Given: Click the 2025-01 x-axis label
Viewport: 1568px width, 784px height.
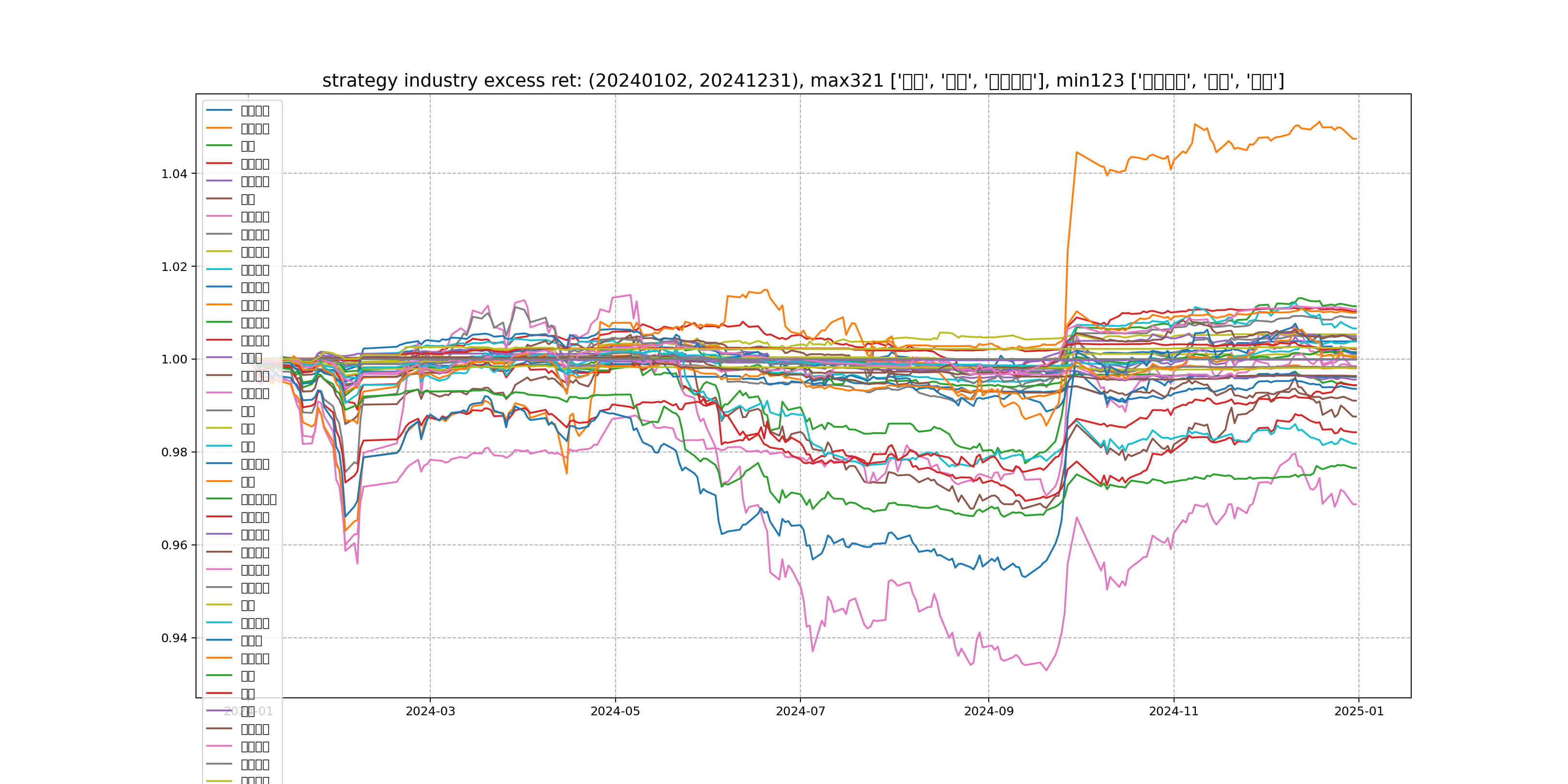Looking at the screenshot, I should coord(1358,711).
